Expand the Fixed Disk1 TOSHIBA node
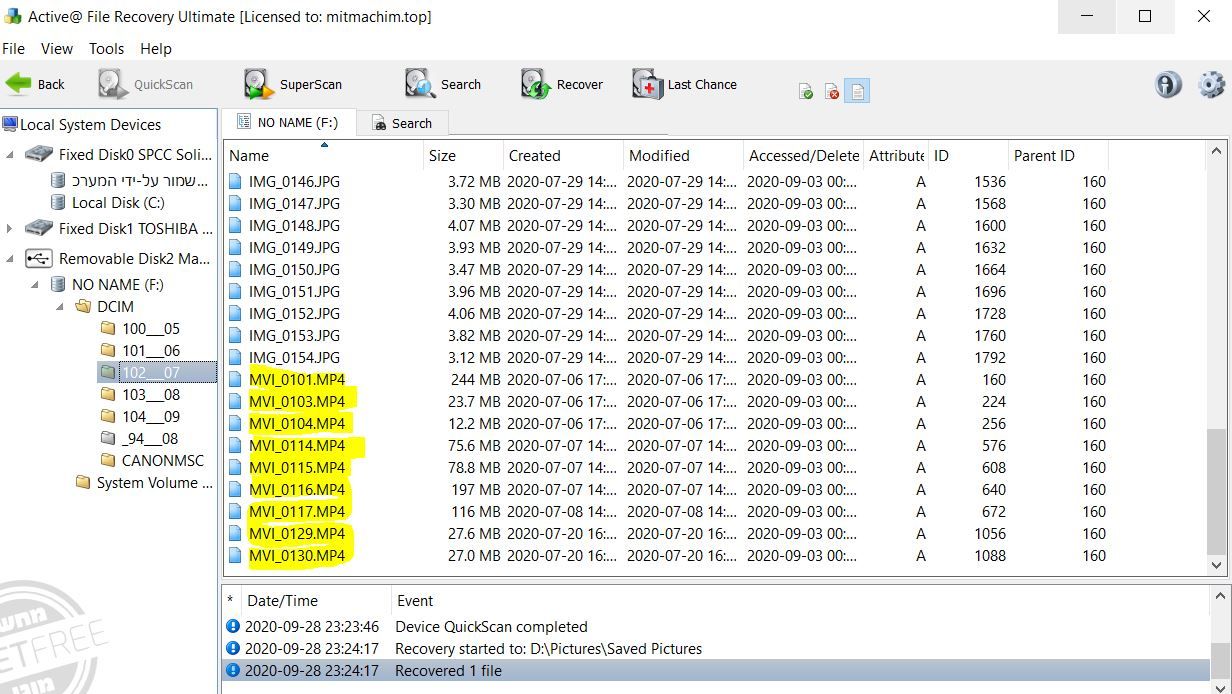The height and width of the screenshot is (694, 1232). (x=11, y=229)
